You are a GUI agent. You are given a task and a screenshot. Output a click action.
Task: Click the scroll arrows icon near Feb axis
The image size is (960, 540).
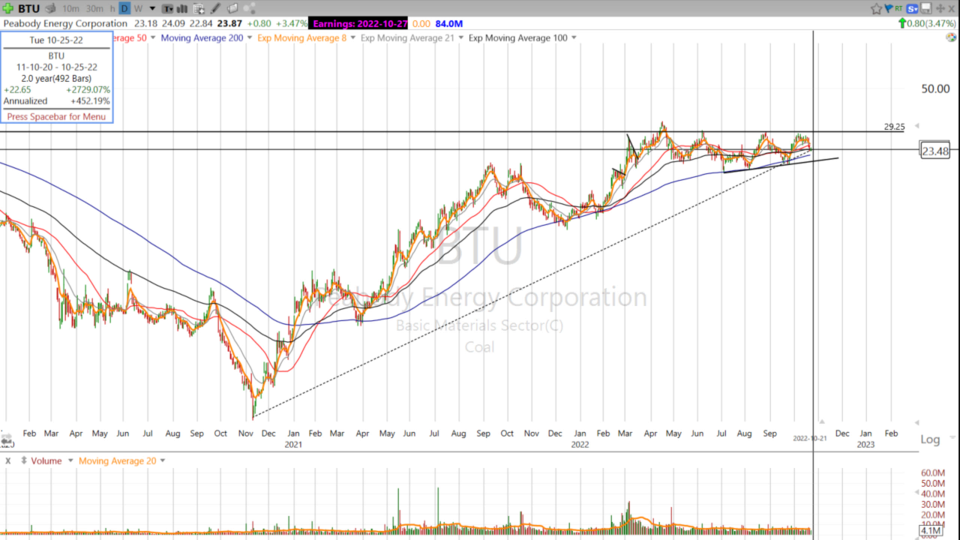click(x=7, y=440)
